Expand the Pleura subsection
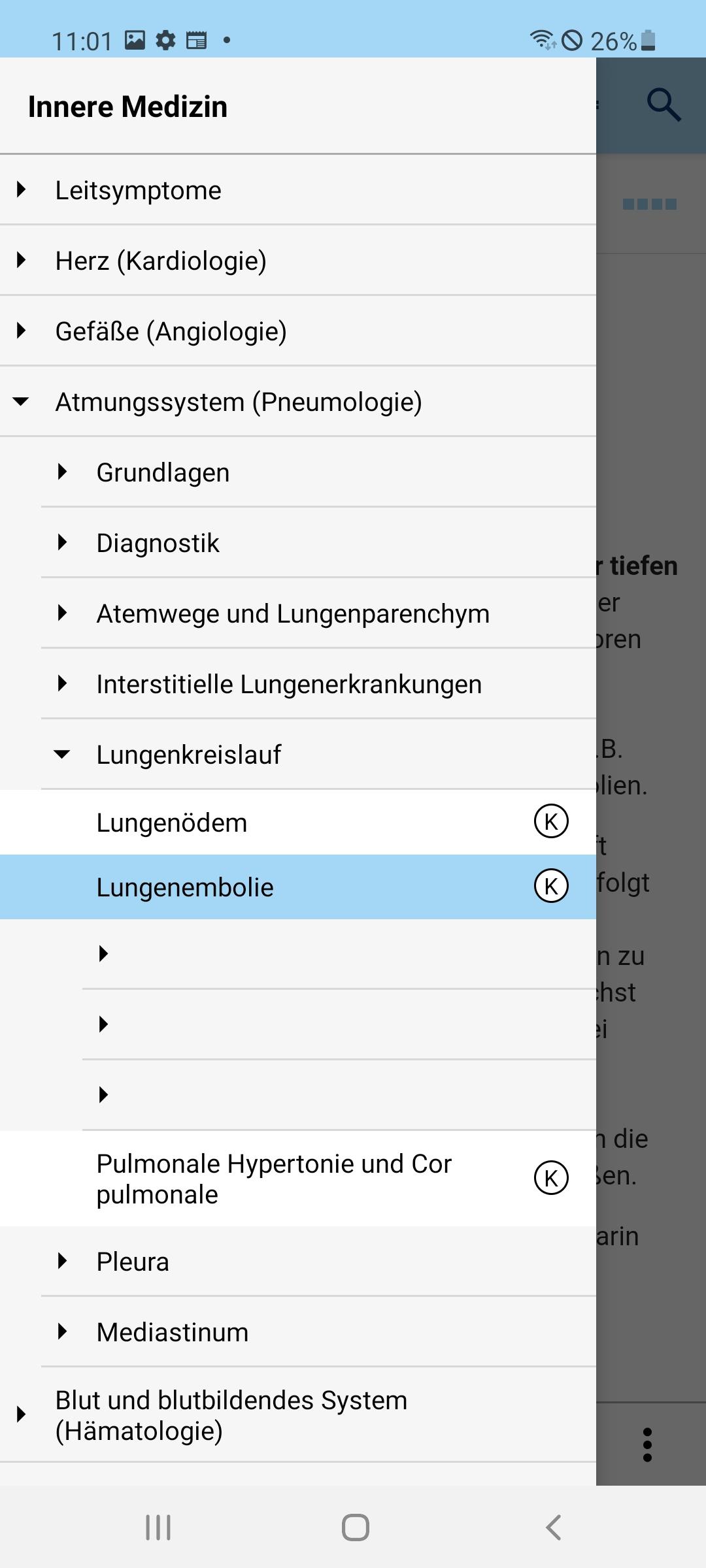The image size is (706, 1568). 318,1262
